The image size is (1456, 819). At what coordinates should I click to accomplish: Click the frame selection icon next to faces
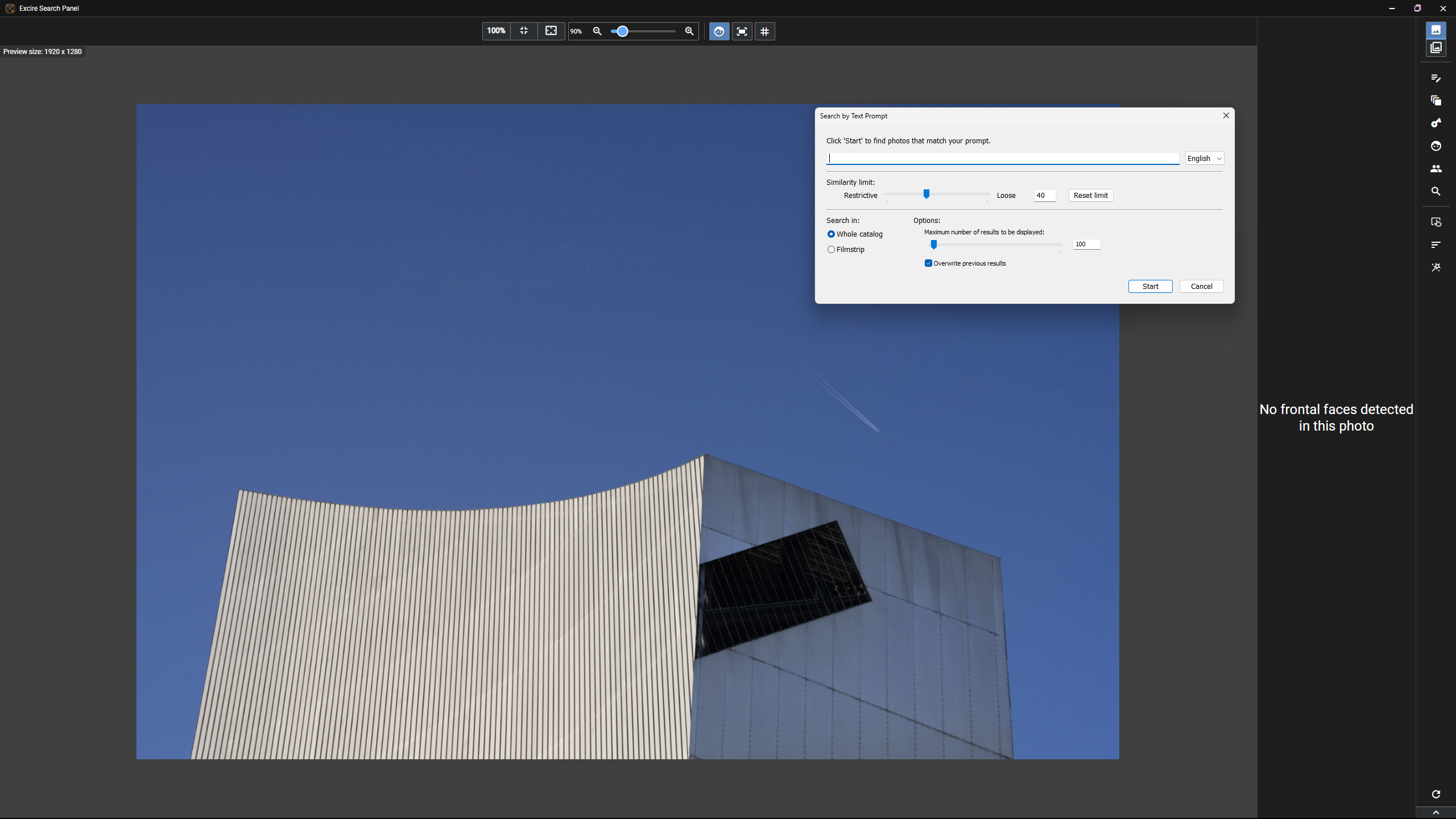click(742, 31)
